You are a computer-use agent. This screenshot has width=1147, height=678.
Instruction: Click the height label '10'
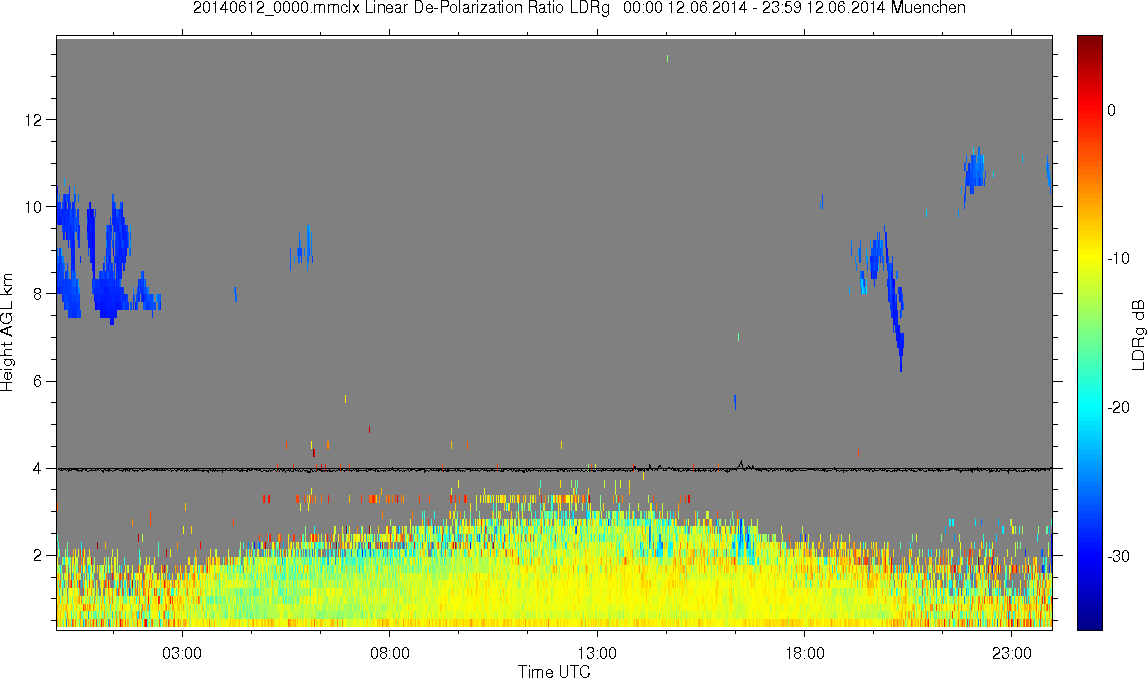coord(34,207)
